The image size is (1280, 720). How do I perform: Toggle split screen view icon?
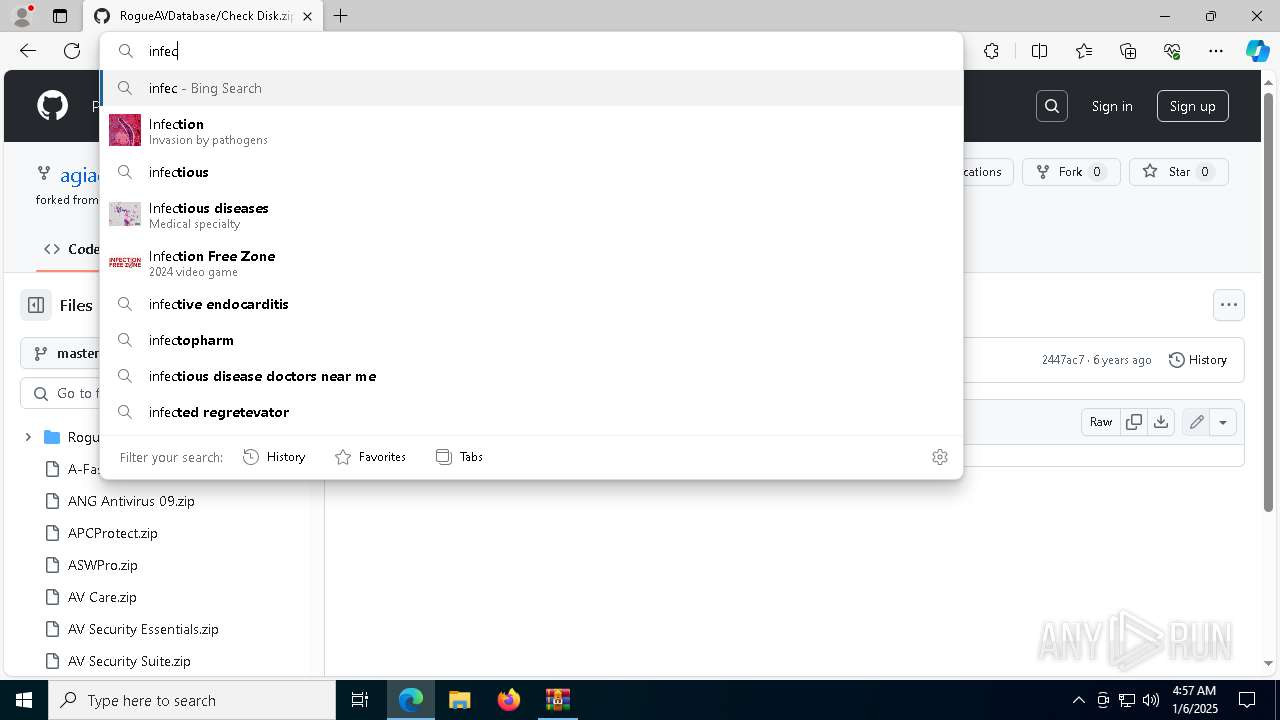(x=1039, y=51)
